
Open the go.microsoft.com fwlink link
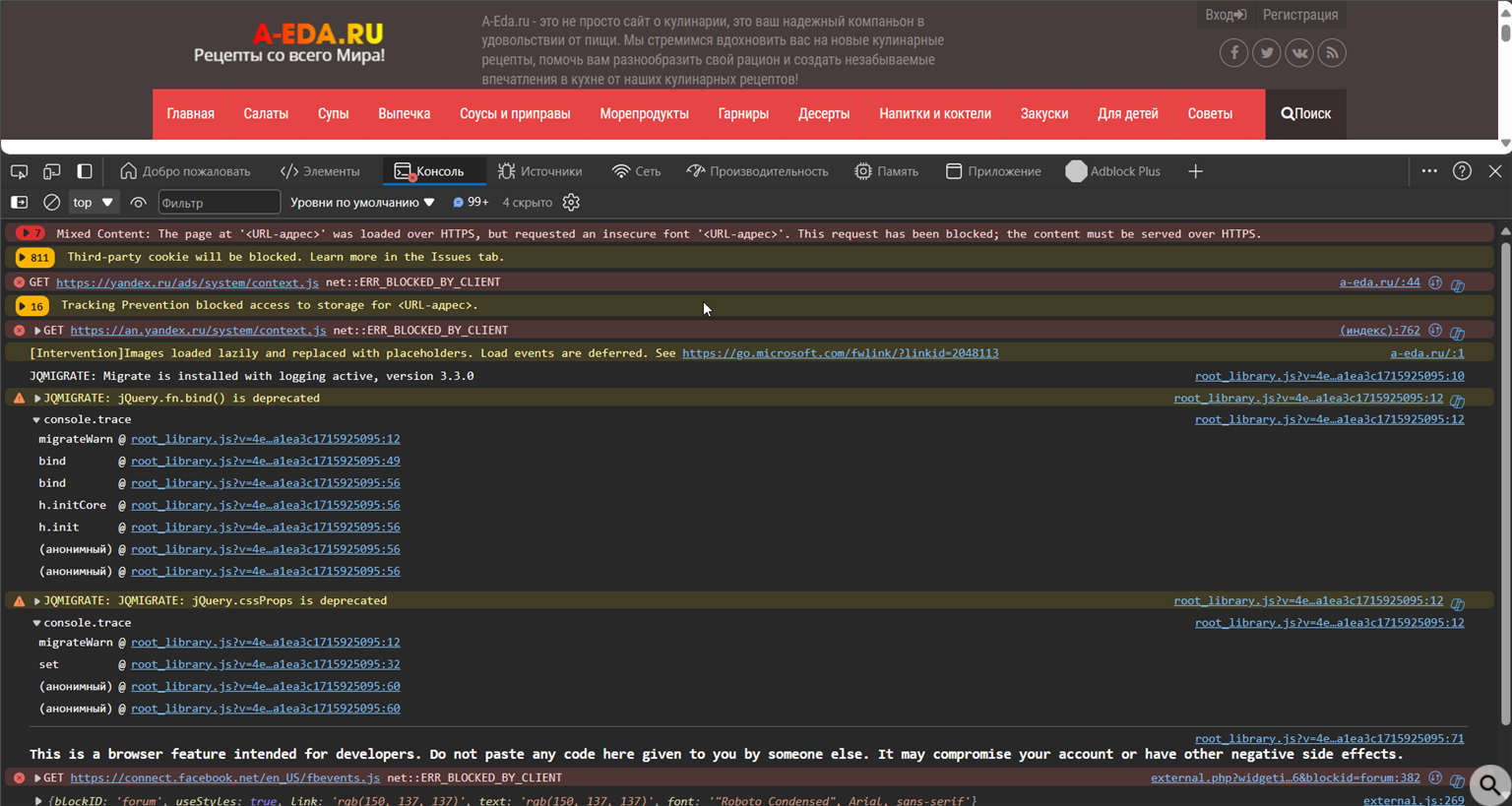click(840, 353)
